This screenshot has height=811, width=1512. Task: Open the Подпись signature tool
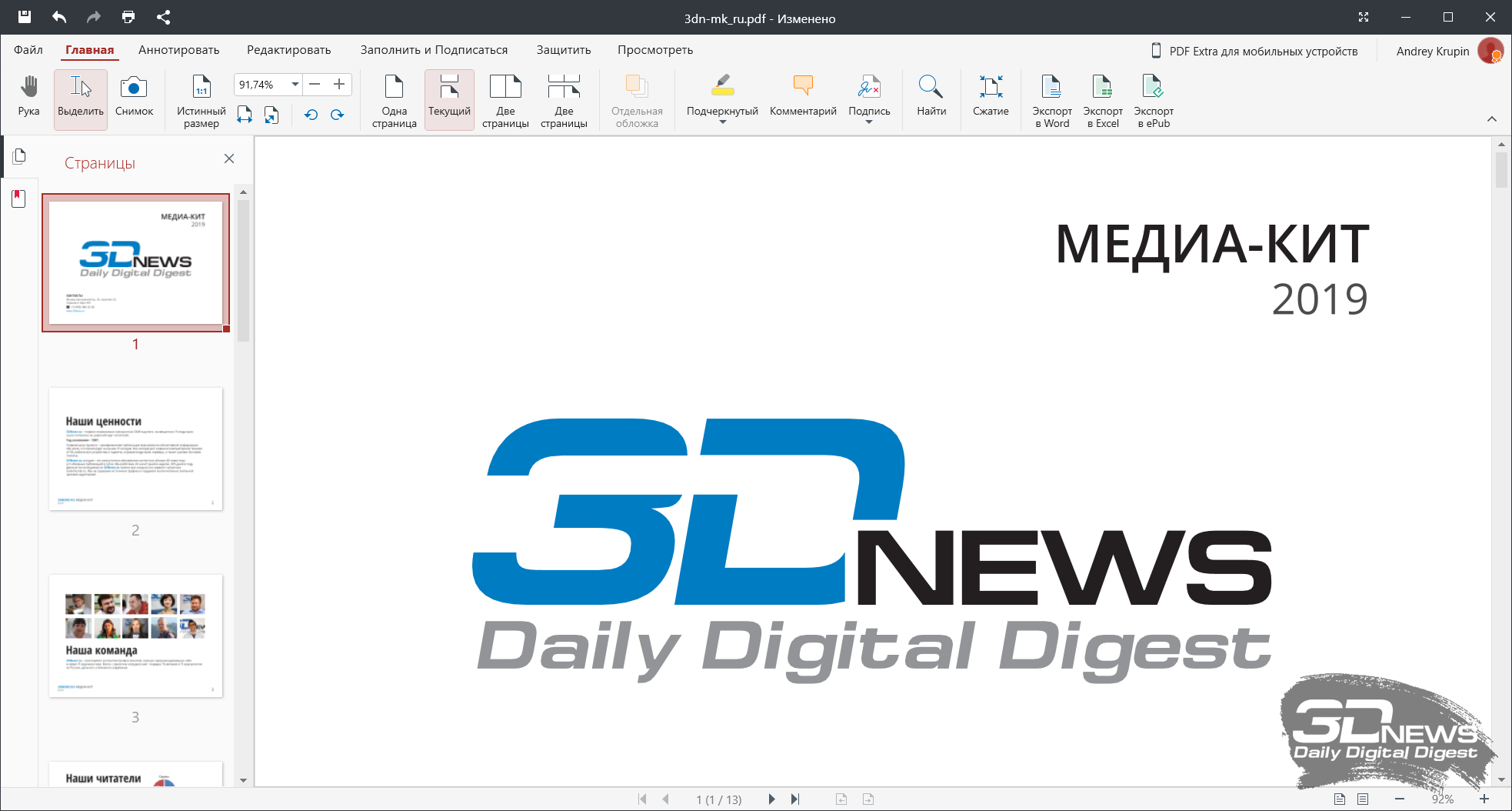click(x=869, y=94)
